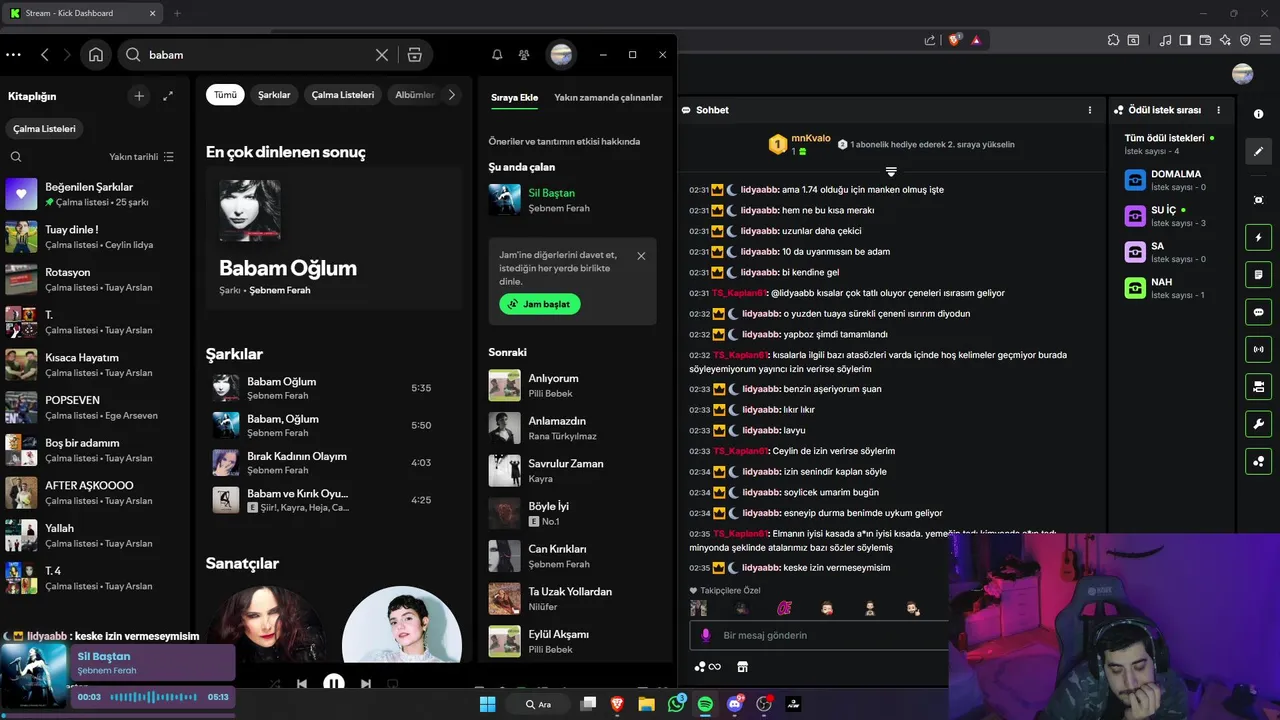The height and width of the screenshot is (720, 1280).
Task: Open the chat store icon
Action: (x=742, y=667)
